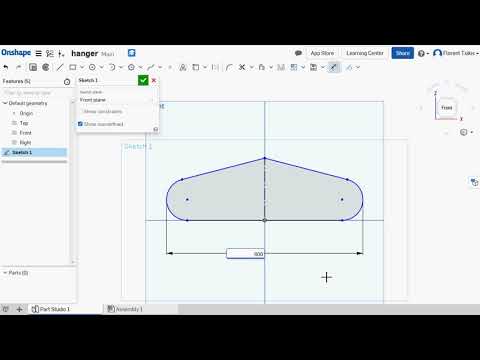The height and width of the screenshot is (360, 480).
Task: Expand the Arc tool options
Action: 121,67
